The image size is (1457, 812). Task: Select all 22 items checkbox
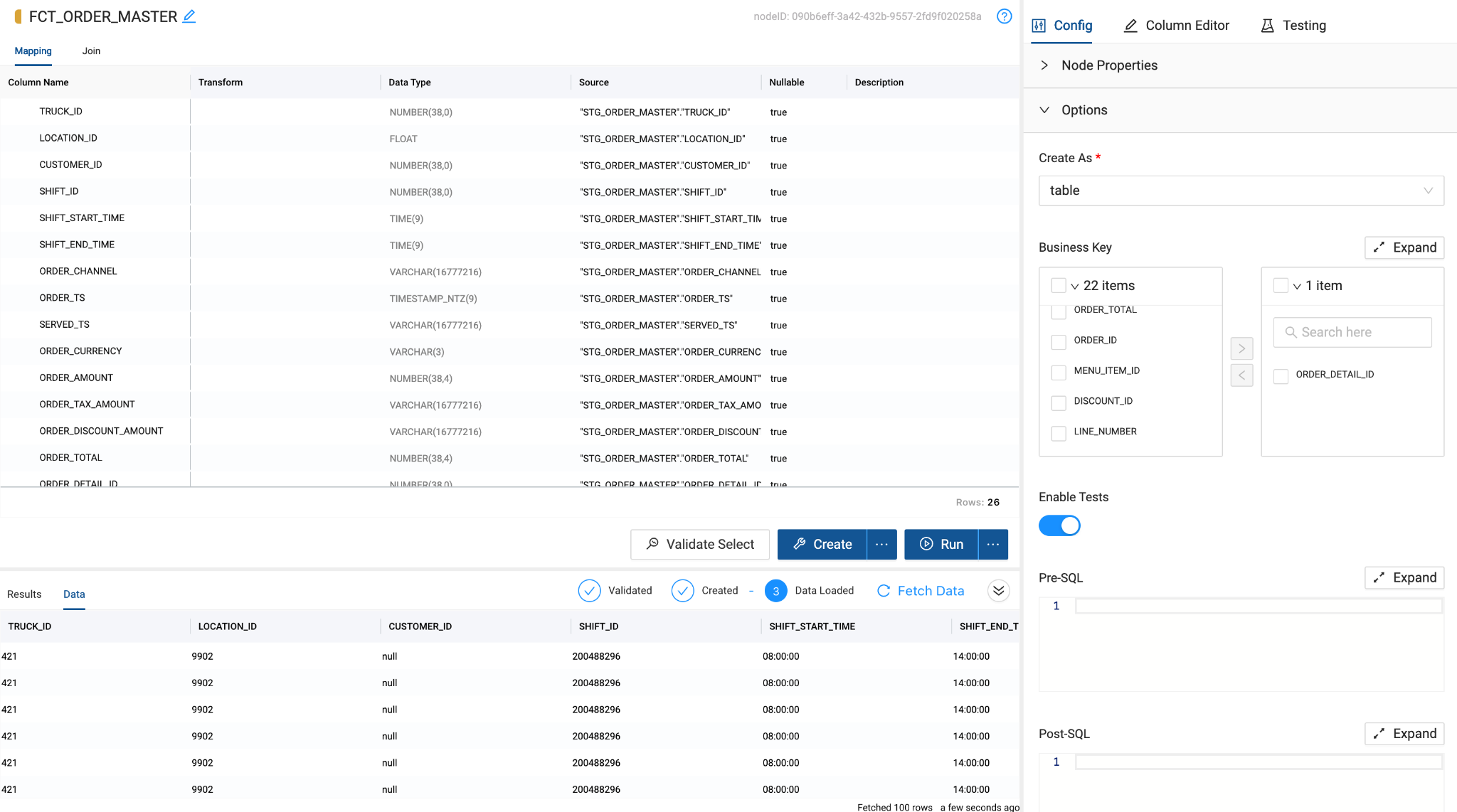pyautogui.click(x=1059, y=286)
